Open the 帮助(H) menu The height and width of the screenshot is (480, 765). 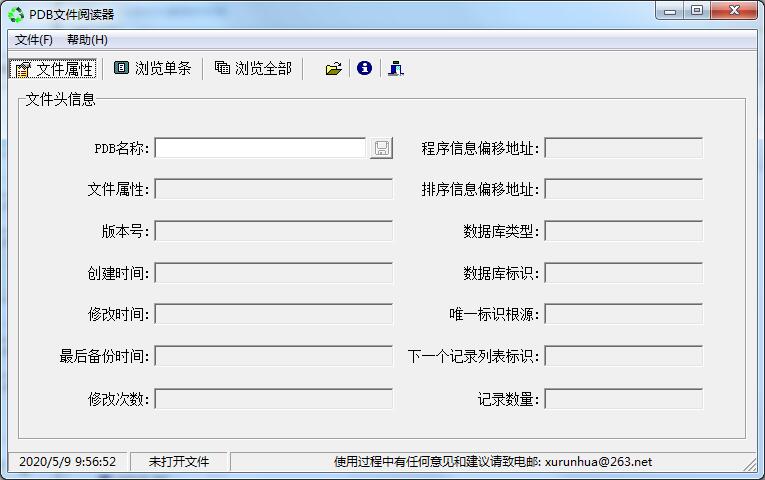point(87,40)
